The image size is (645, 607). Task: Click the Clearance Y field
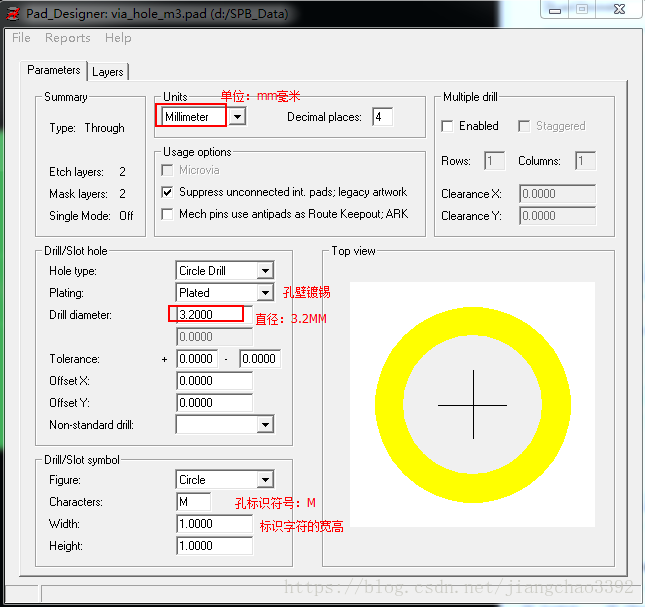pyautogui.click(x=557, y=216)
